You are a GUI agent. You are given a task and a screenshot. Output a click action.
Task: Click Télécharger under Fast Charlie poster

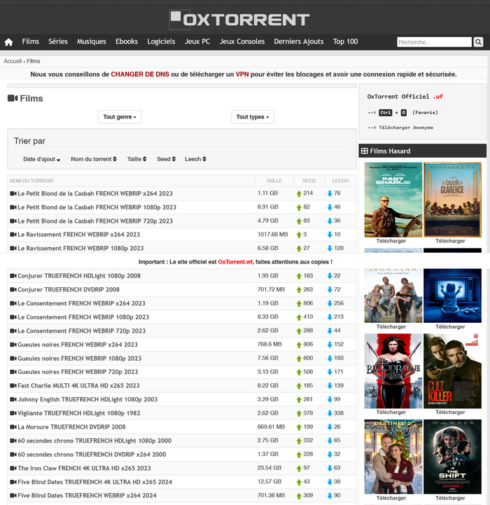pos(391,241)
